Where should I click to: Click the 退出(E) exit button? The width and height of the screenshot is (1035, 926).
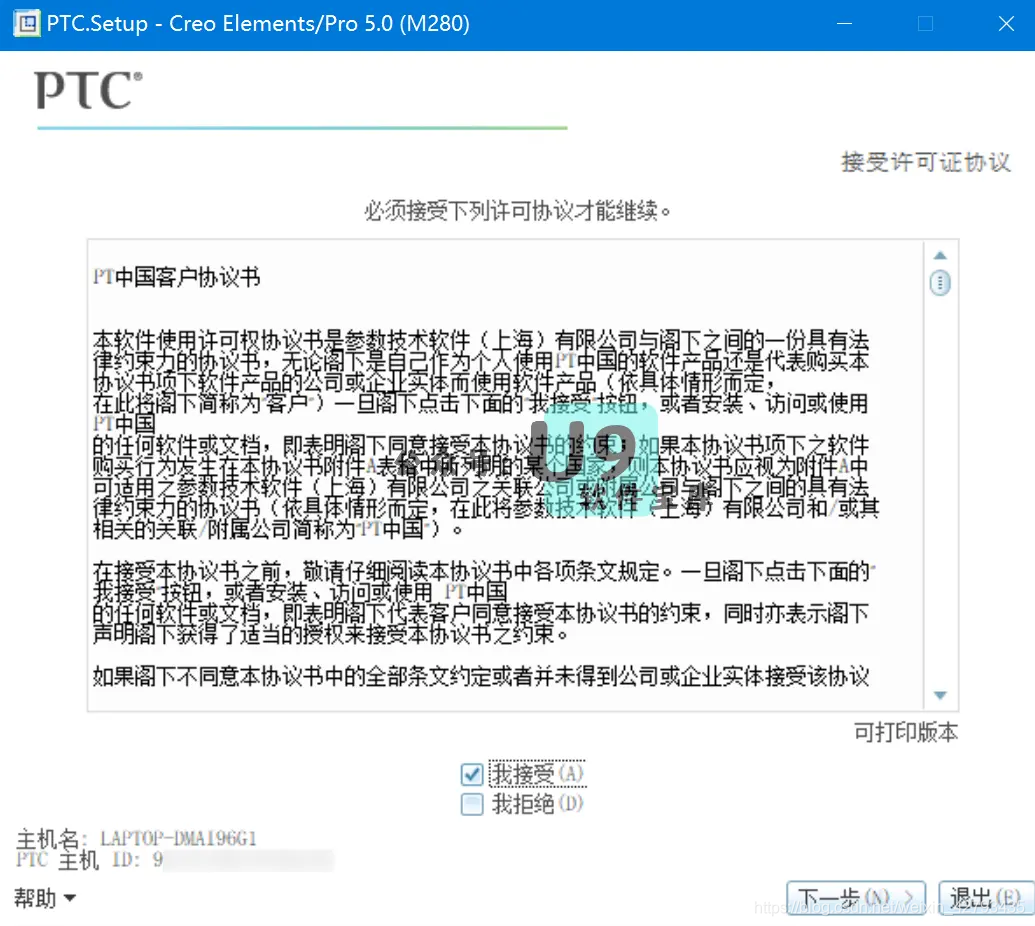[986, 898]
